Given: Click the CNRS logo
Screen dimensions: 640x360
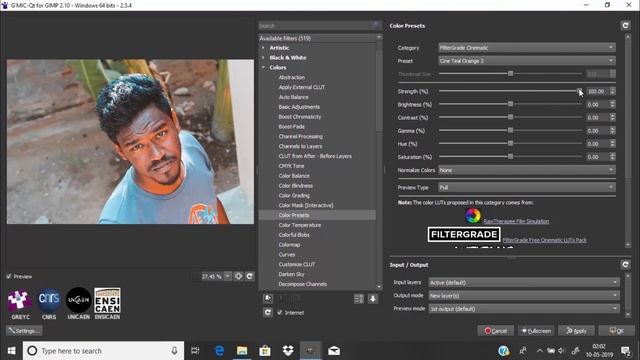Looking at the screenshot, I should click(x=49, y=300).
